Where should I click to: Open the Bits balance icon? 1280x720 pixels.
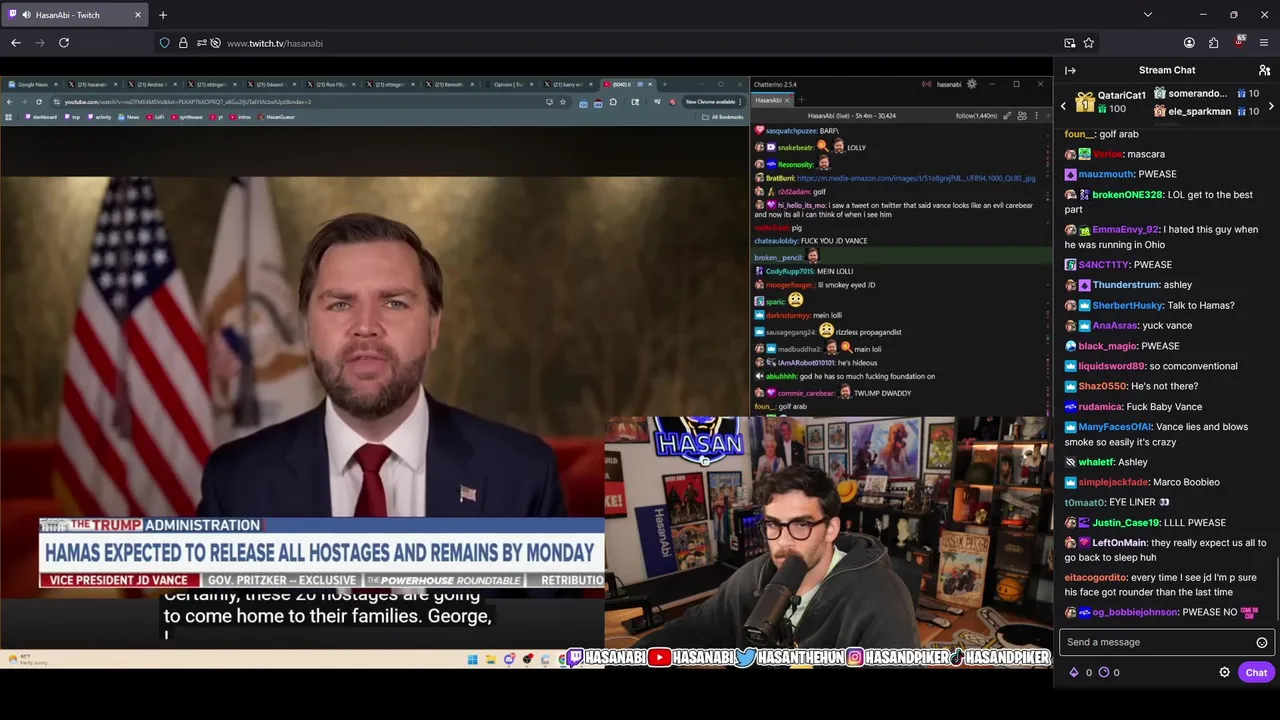1074,672
